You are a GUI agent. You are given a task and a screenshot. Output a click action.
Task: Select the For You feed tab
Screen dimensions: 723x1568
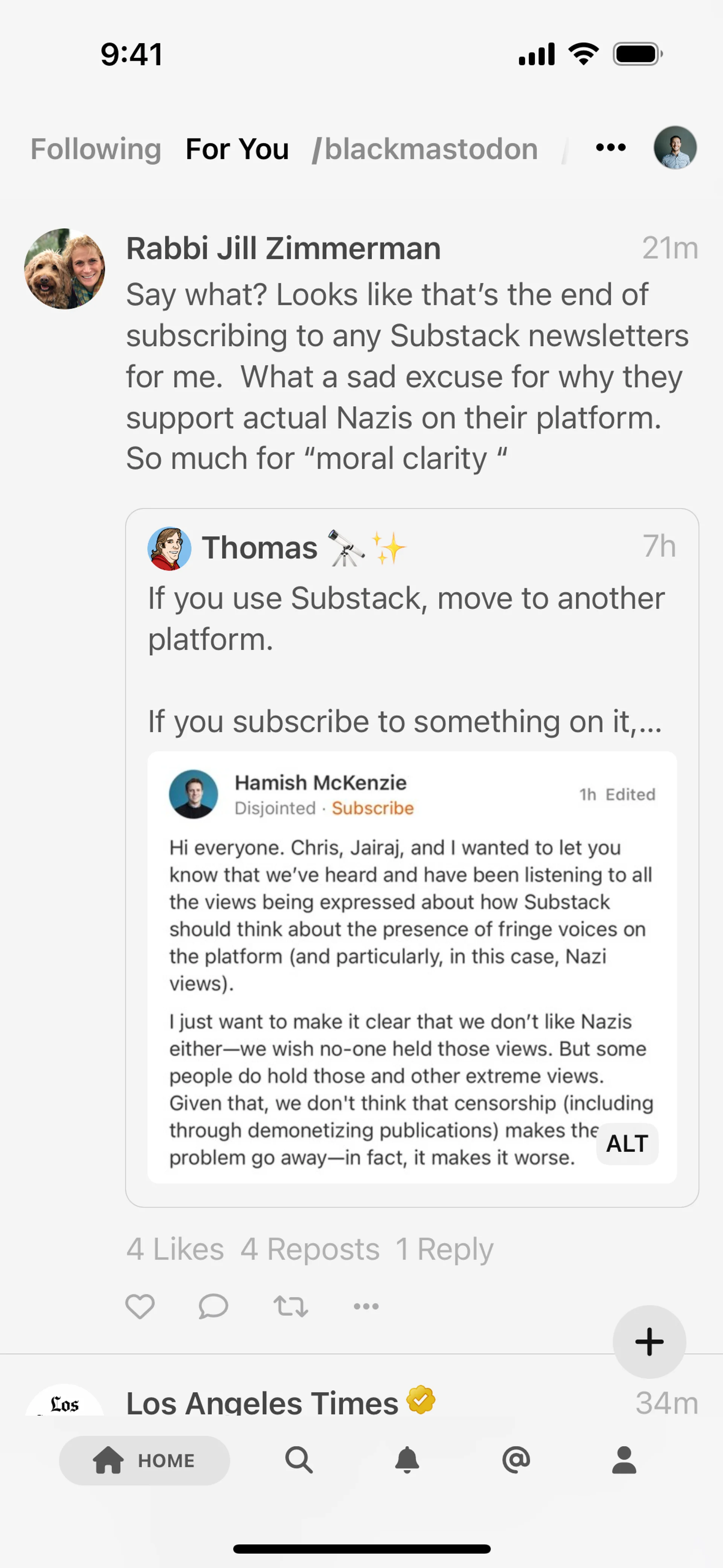click(237, 148)
